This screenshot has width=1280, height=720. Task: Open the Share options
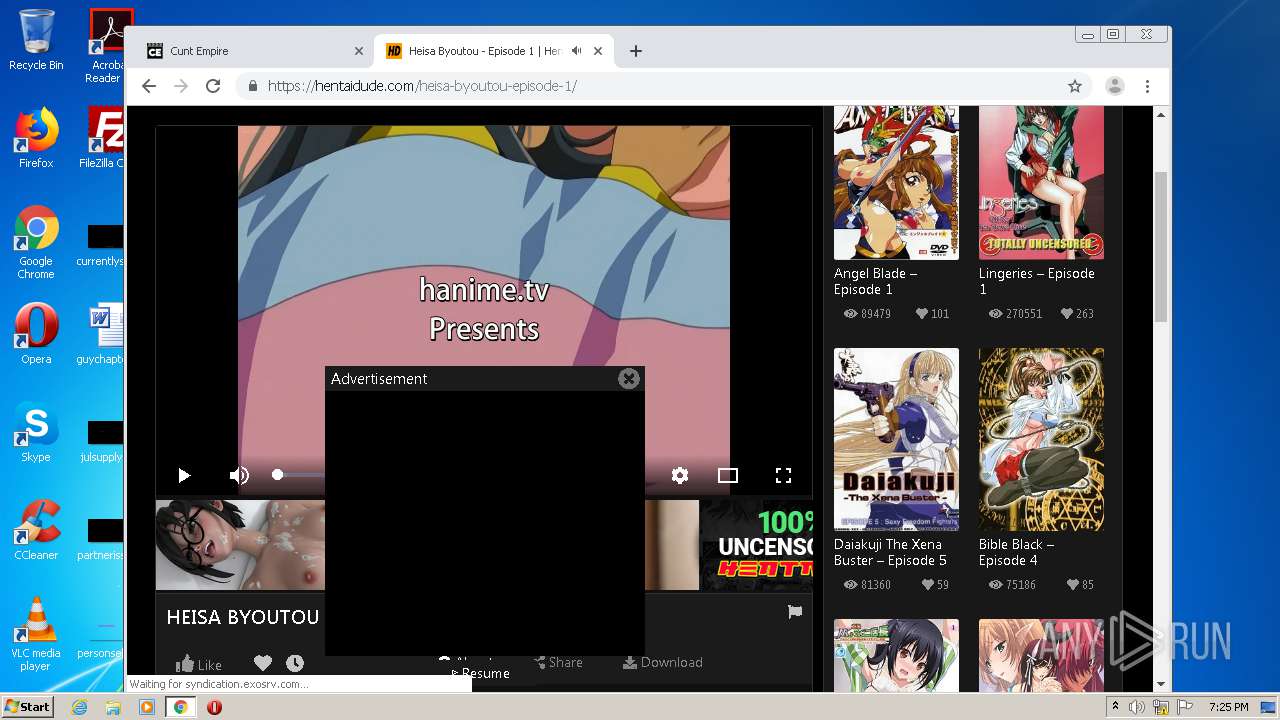tap(558, 662)
